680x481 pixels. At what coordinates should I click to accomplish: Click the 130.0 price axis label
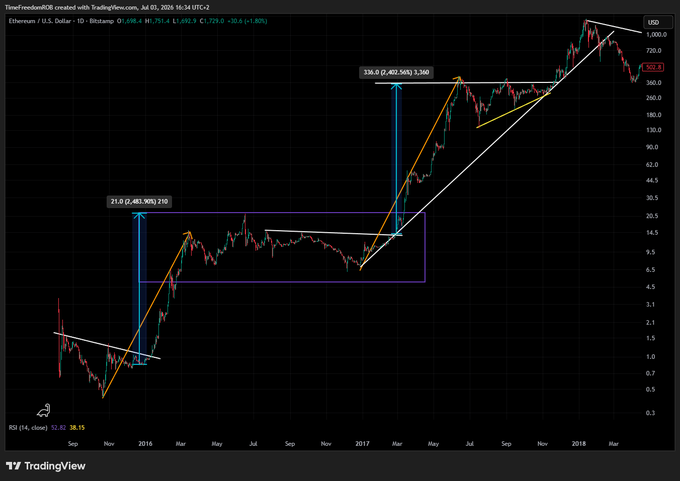tap(654, 130)
